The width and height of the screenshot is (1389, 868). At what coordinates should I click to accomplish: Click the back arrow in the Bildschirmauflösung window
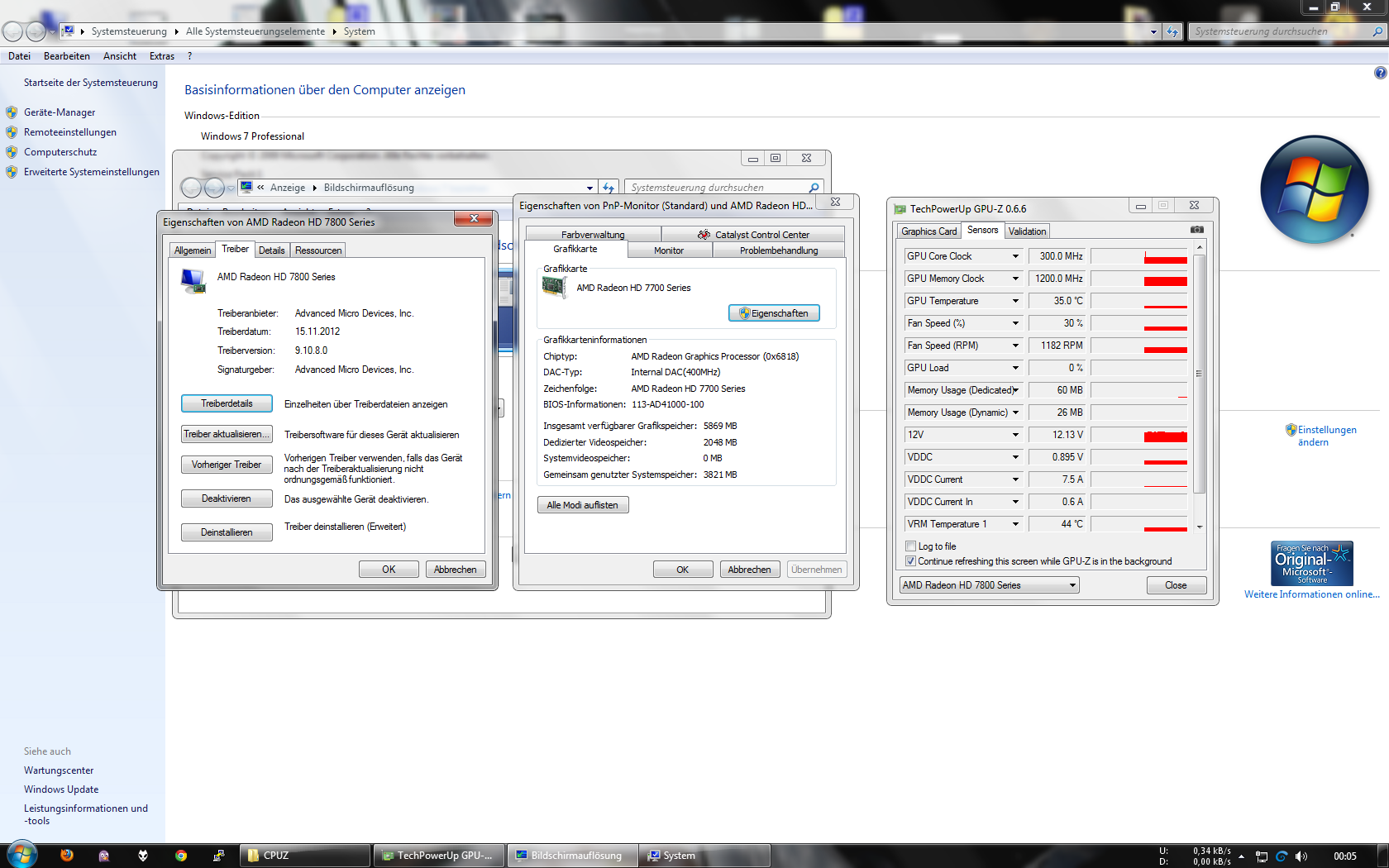click(191, 188)
